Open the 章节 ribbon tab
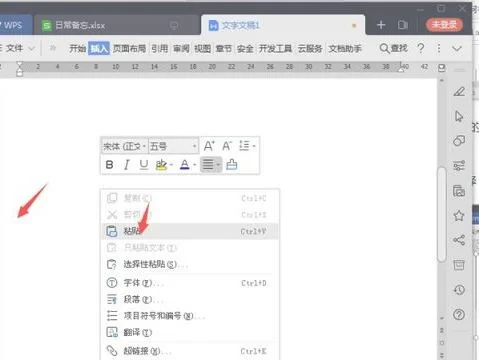 click(224, 49)
